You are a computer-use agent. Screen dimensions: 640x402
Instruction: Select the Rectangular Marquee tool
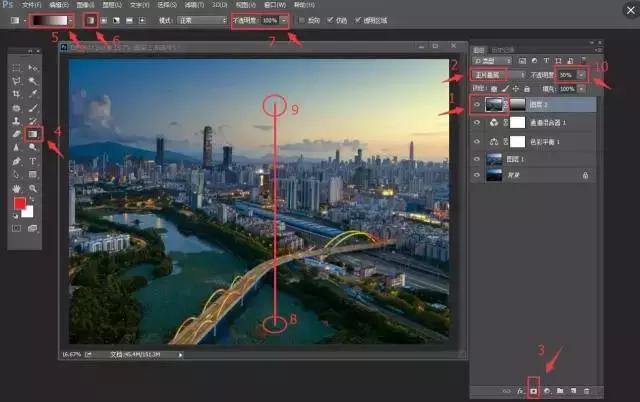[18, 67]
